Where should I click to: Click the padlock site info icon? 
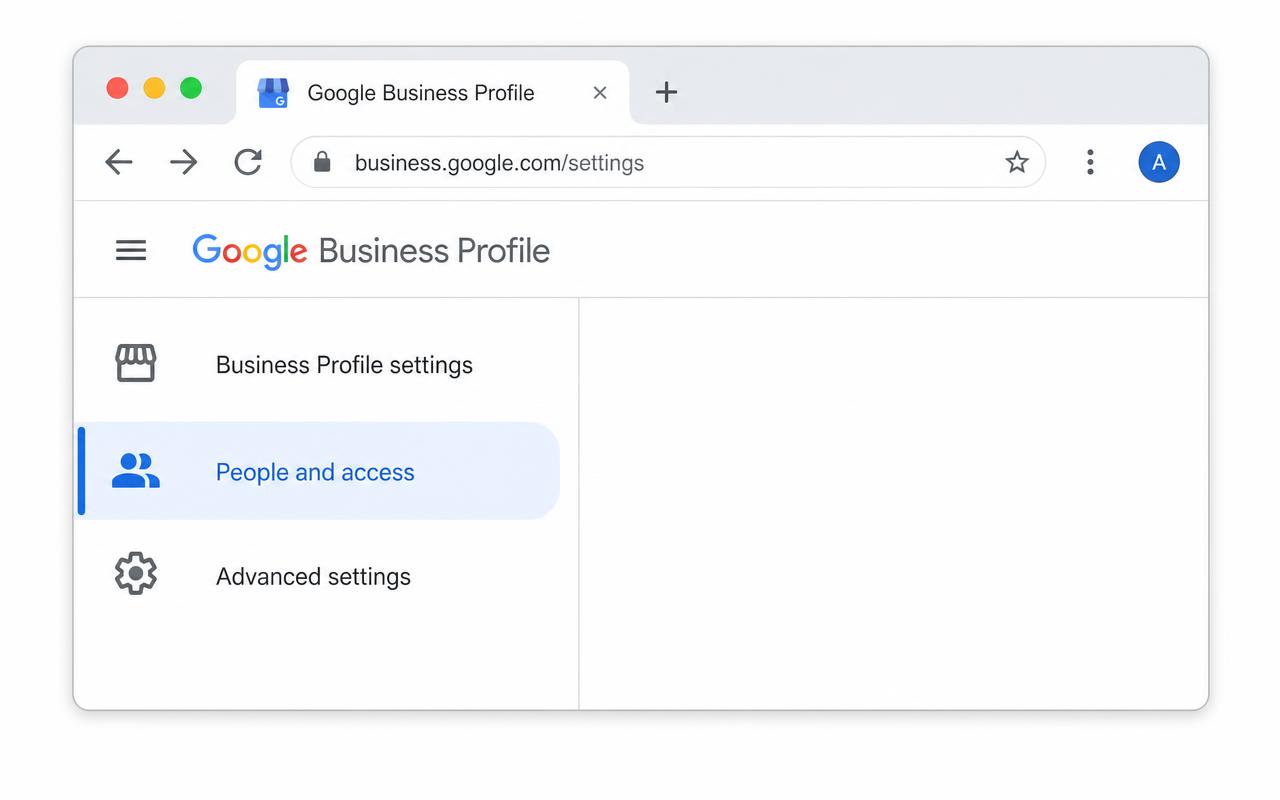322,162
